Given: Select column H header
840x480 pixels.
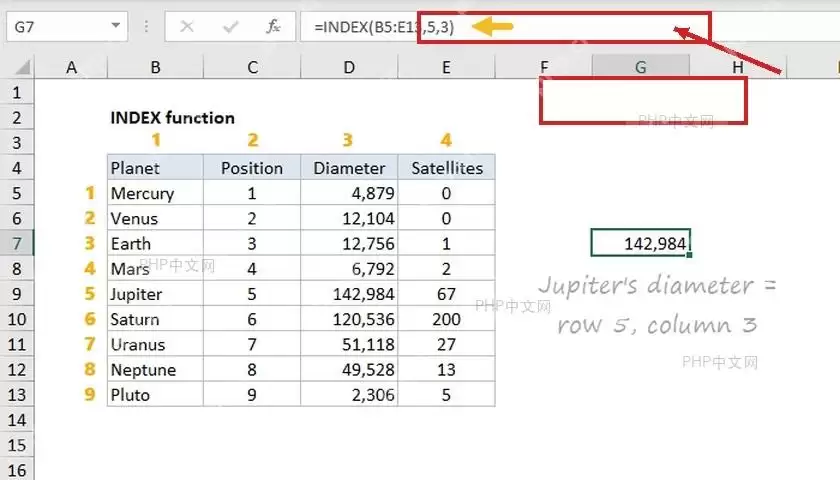Looking at the screenshot, I should pos(738,67).
